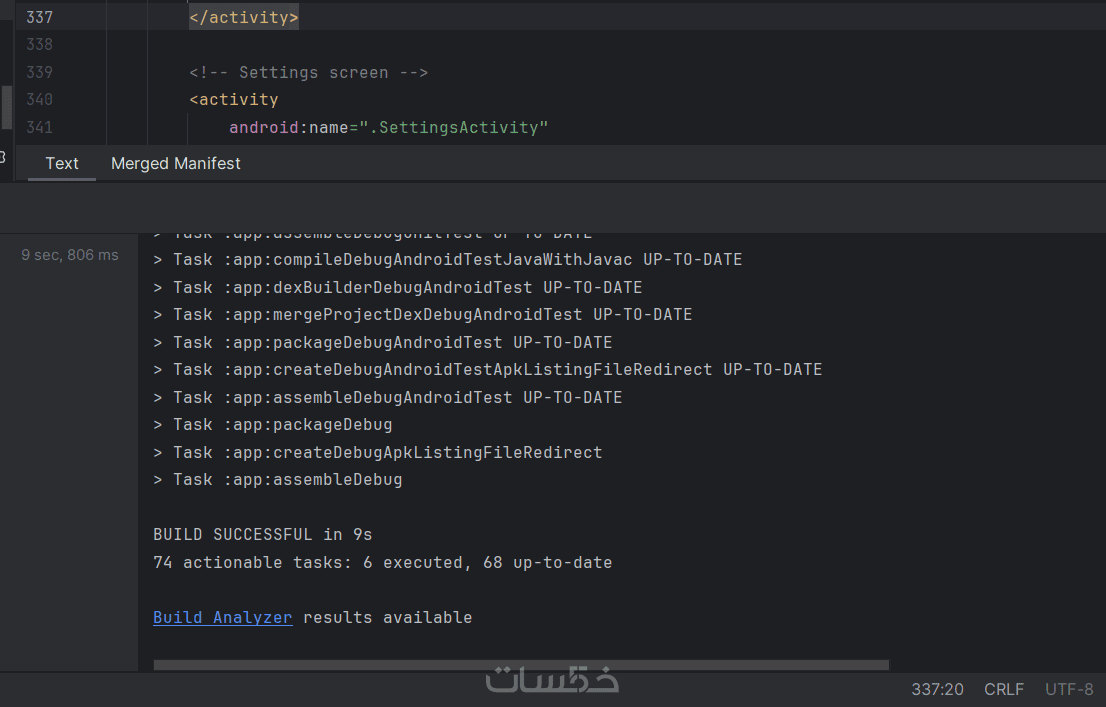Select the 9 sec, 806 ms build entry
1106x707 pixels.
(x=70, y=255)
